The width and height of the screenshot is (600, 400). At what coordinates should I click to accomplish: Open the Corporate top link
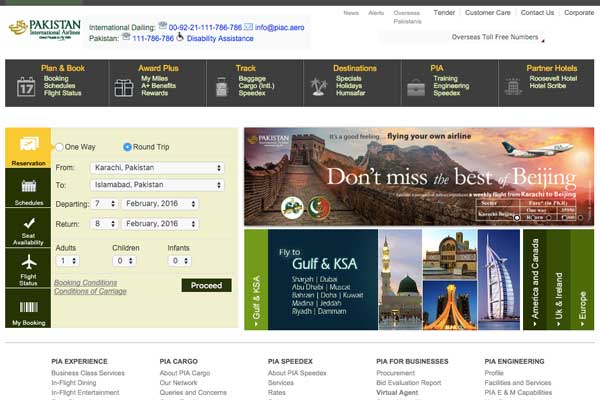point(579,13)
